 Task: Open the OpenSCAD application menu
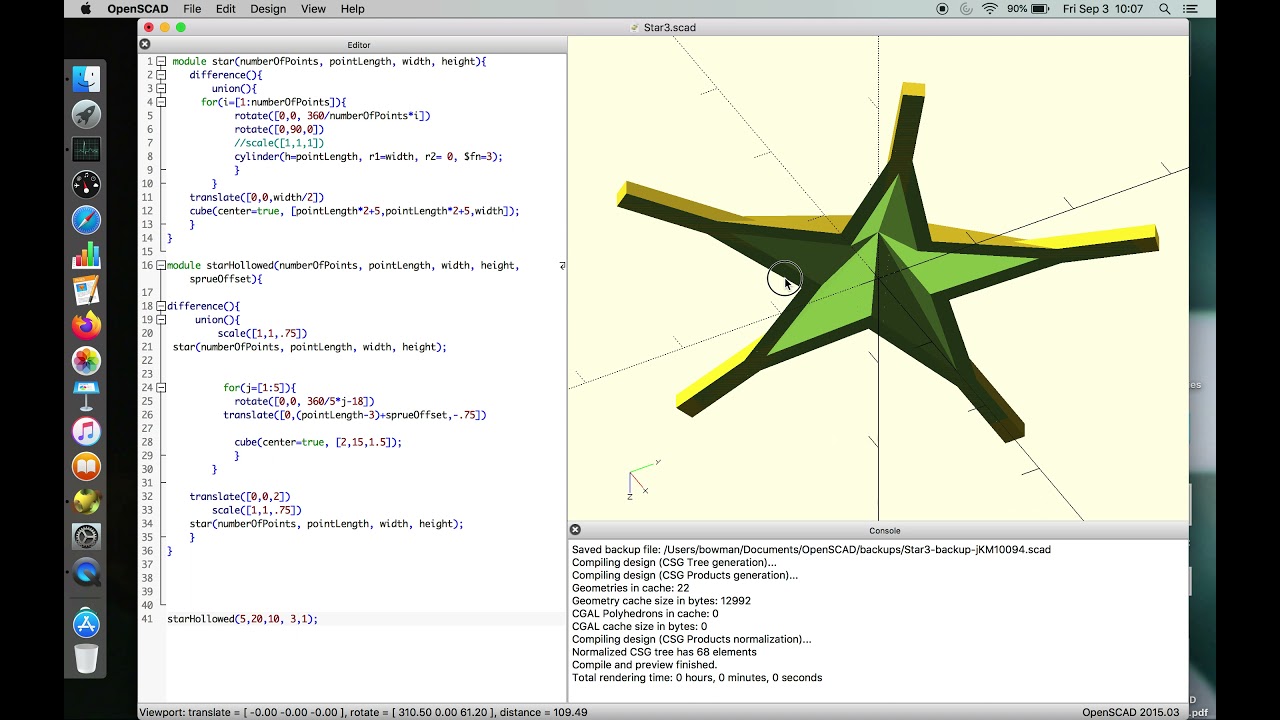click(138, 9)
